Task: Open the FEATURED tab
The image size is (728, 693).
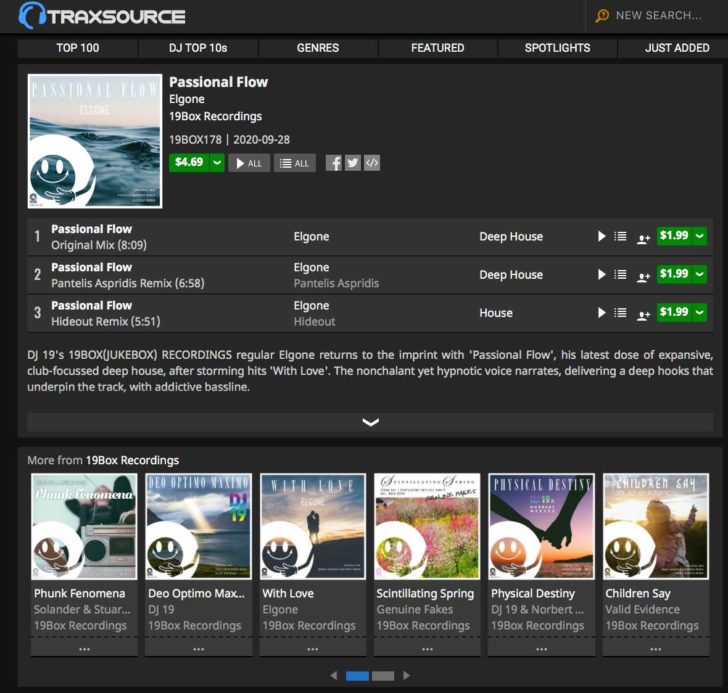Action: tap(437, 48)
